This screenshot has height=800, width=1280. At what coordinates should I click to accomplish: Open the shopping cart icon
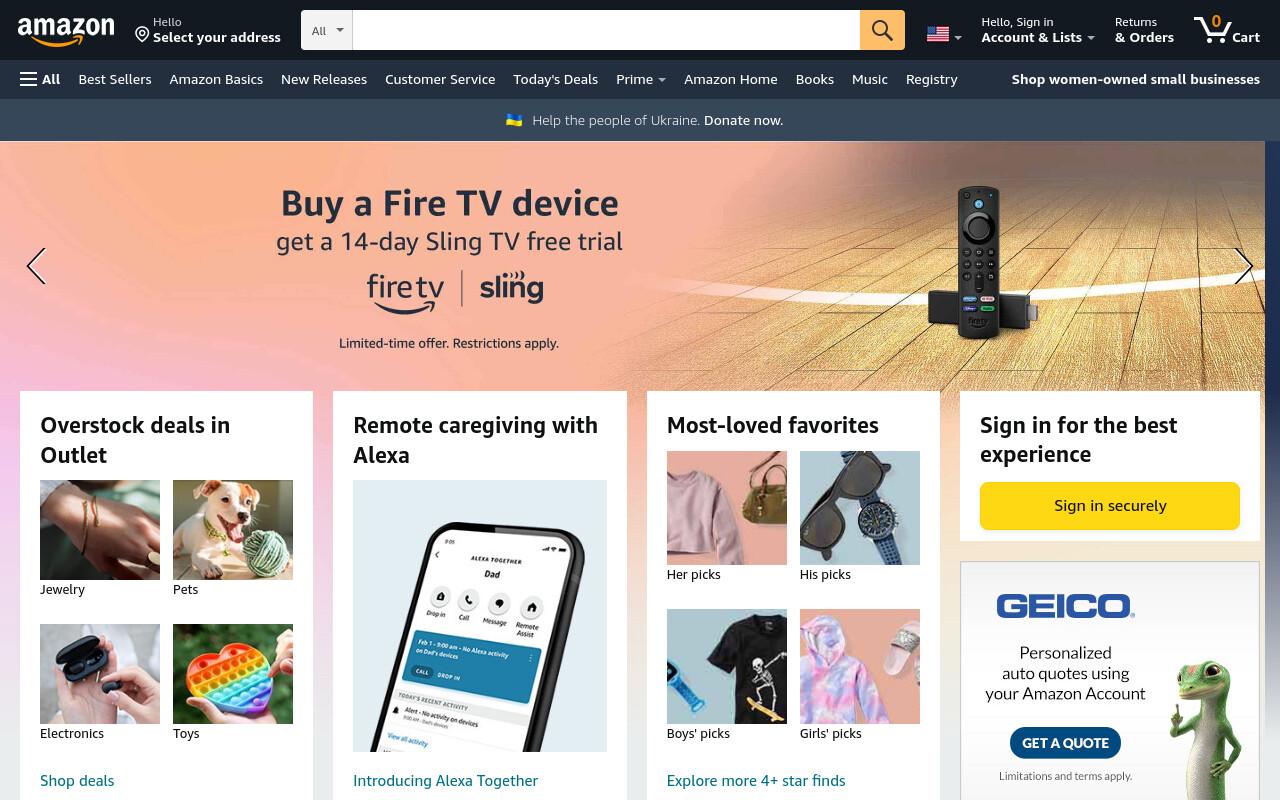pos(1226,30)
